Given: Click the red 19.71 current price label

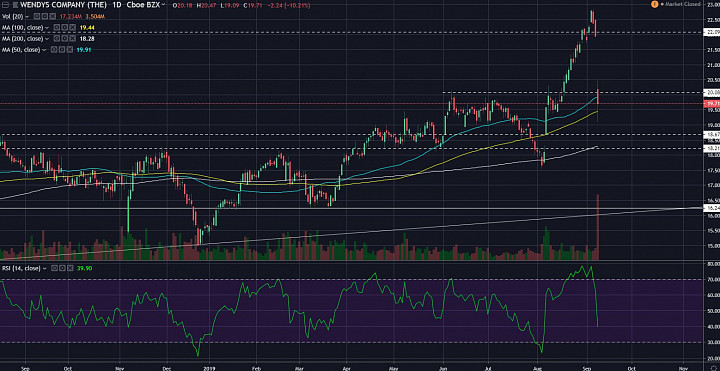Looking at the screenshot, I should [712, 103].
